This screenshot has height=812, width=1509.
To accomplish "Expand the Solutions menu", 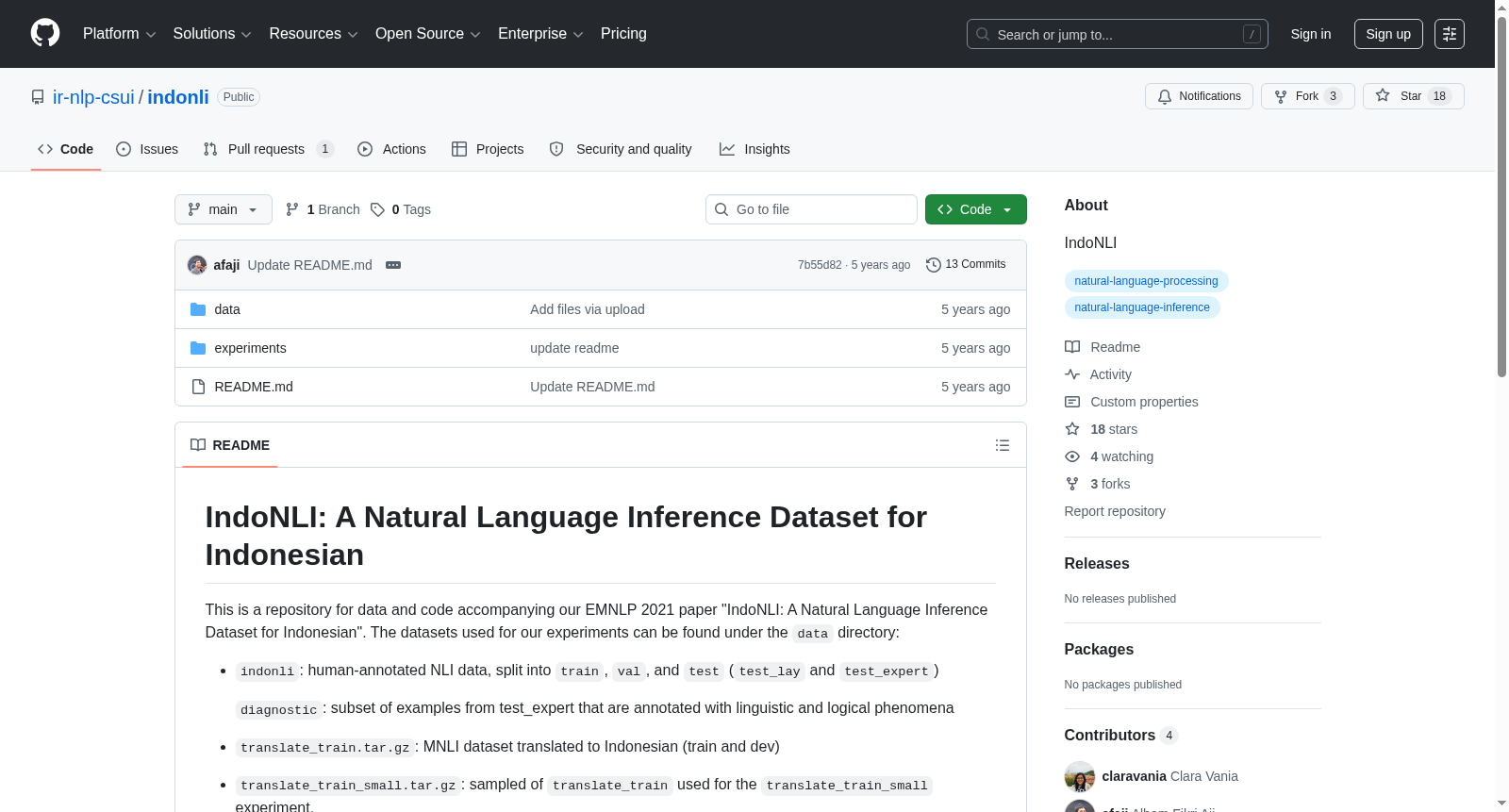I will coord(212,34).
